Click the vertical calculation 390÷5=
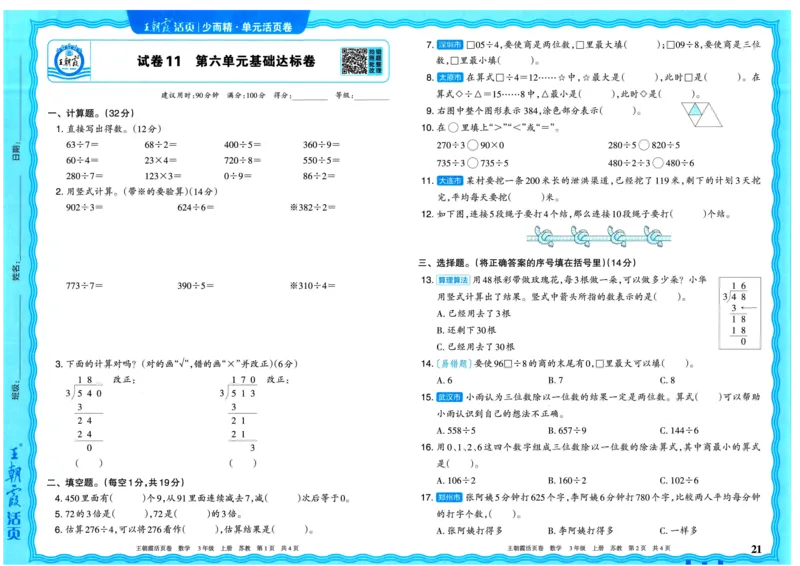The image size is (800, 566). 196,286
